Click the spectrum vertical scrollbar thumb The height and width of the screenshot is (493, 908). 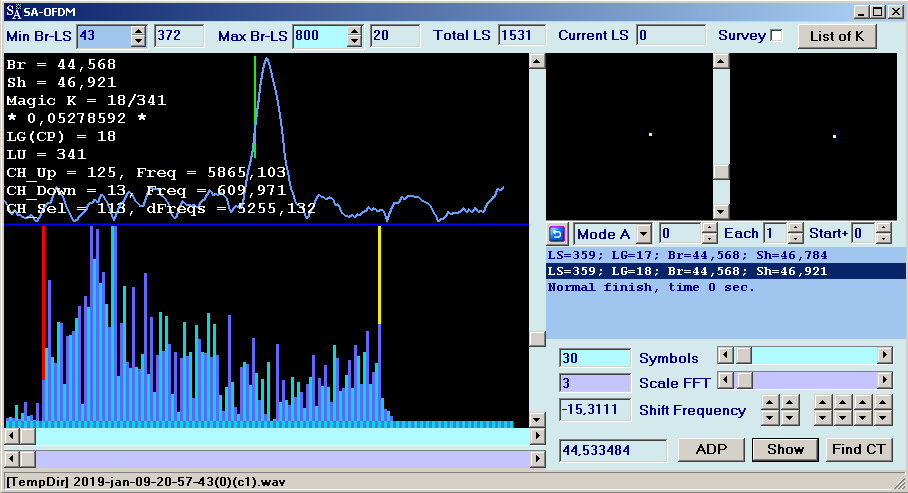point(537,339)
